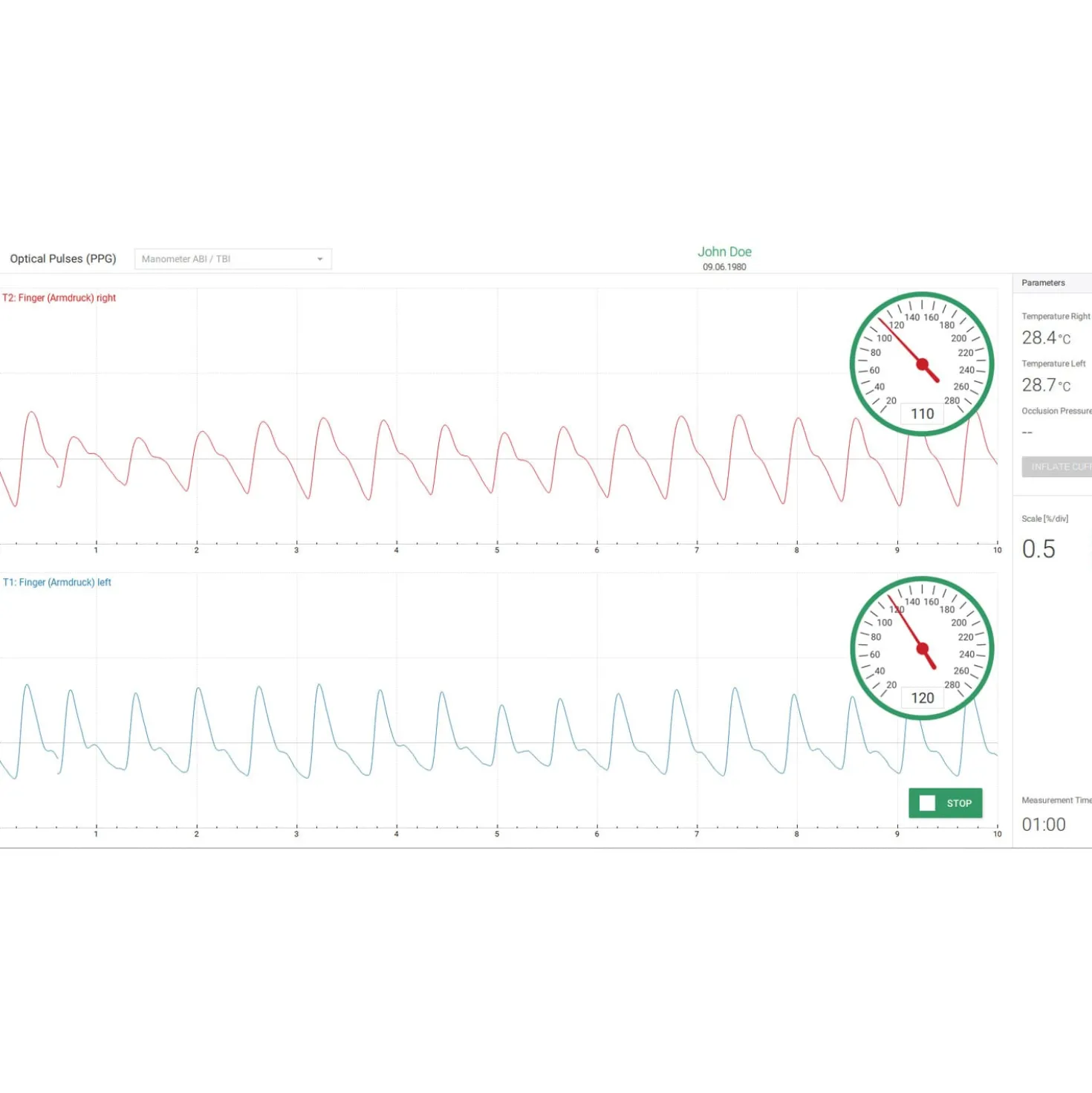The height and width of the screenshot is (1093, 1092).
Task: Click the greyed INFLATE CUFF button
Action: tap(1057, 467)
